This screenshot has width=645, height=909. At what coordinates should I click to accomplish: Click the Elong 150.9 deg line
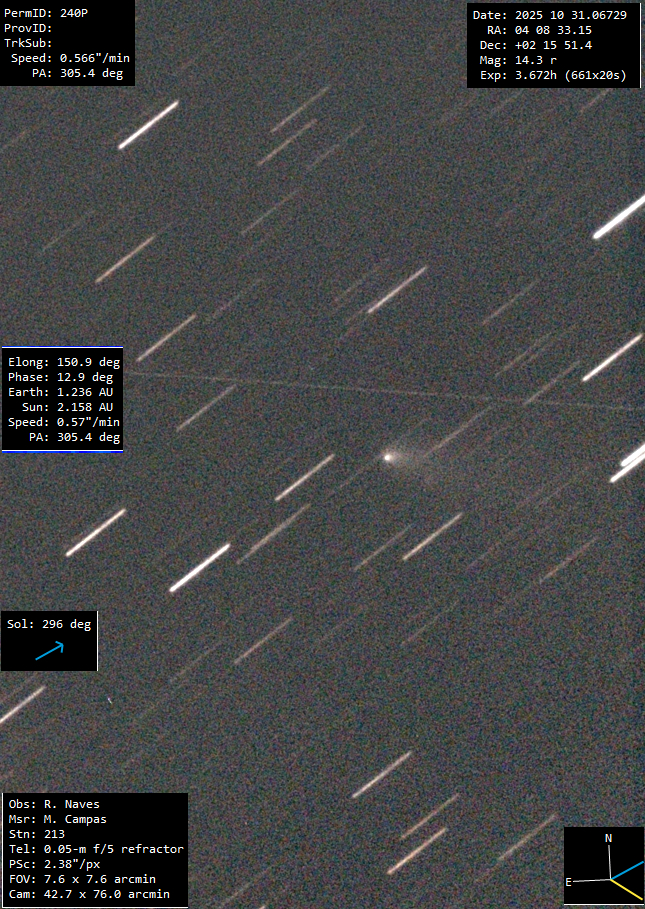coord(63,362)
